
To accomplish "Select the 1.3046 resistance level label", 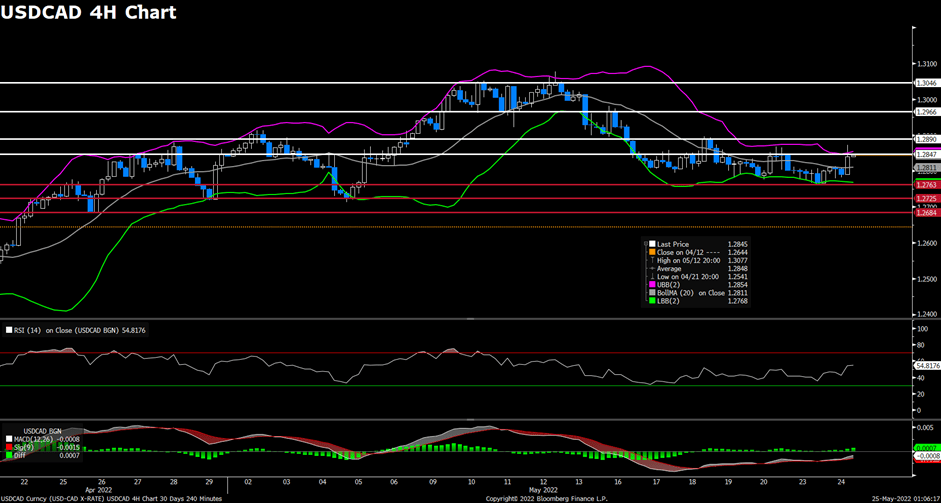I will coord(925,83).
